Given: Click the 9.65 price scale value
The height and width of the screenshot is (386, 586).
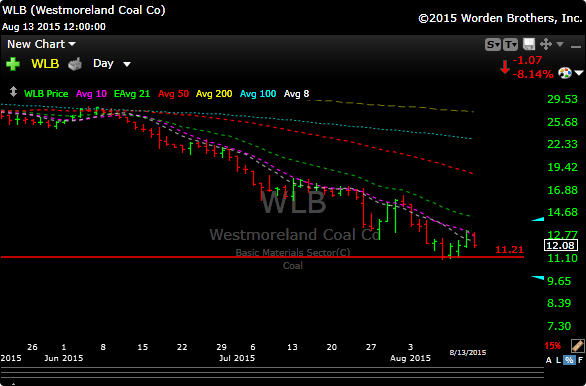Looking at the screenshot, I should (x=559, y=281).
